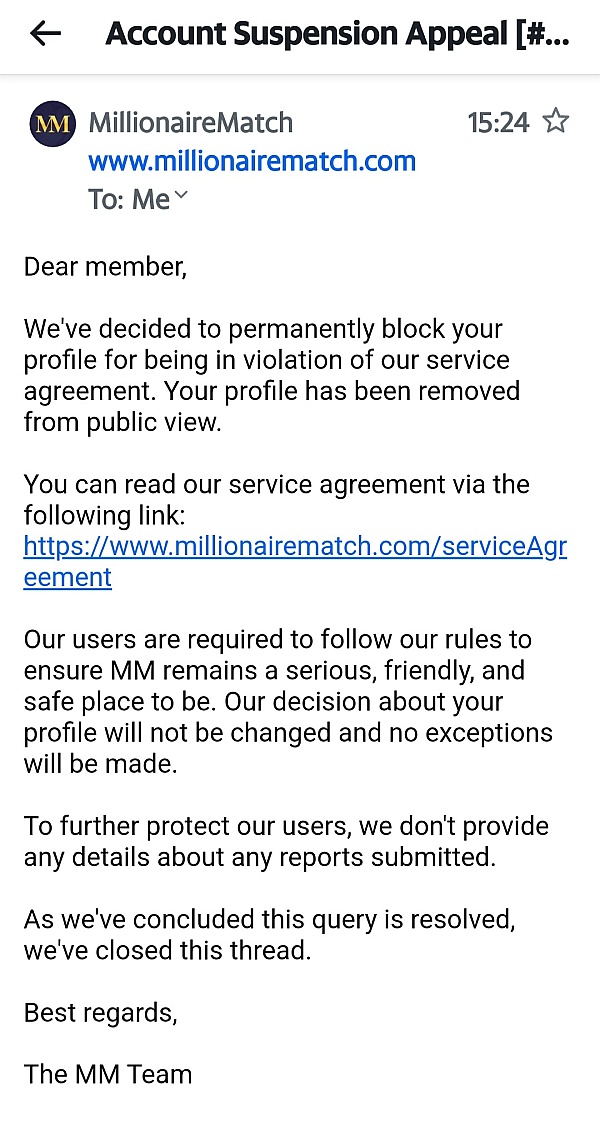Viewport: 600px width, 1125px height.
Task: Click 'The MM Team' signature
Action: click(108, 1074)
